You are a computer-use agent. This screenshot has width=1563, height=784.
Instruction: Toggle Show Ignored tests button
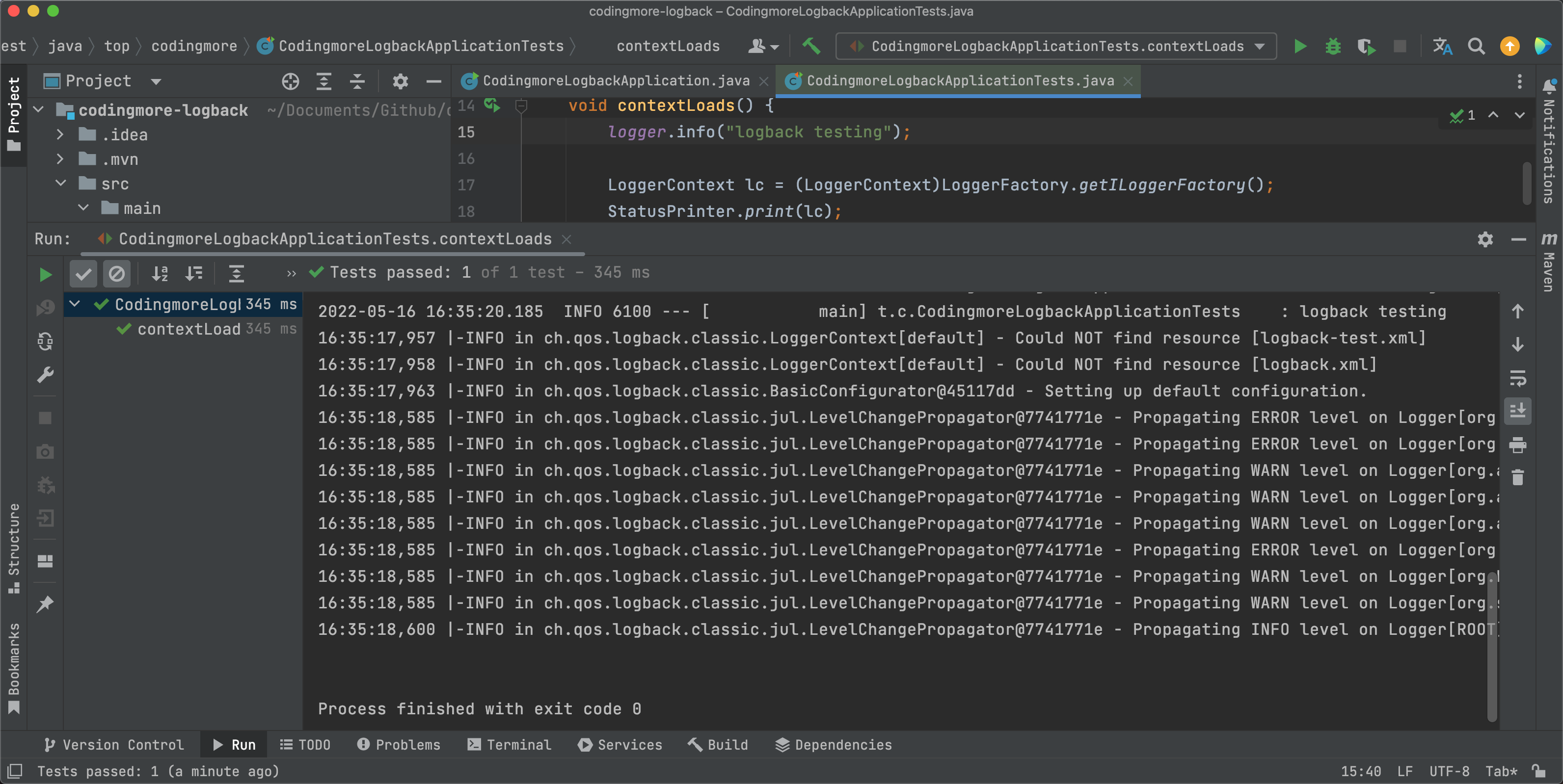[x=116, y=275]
